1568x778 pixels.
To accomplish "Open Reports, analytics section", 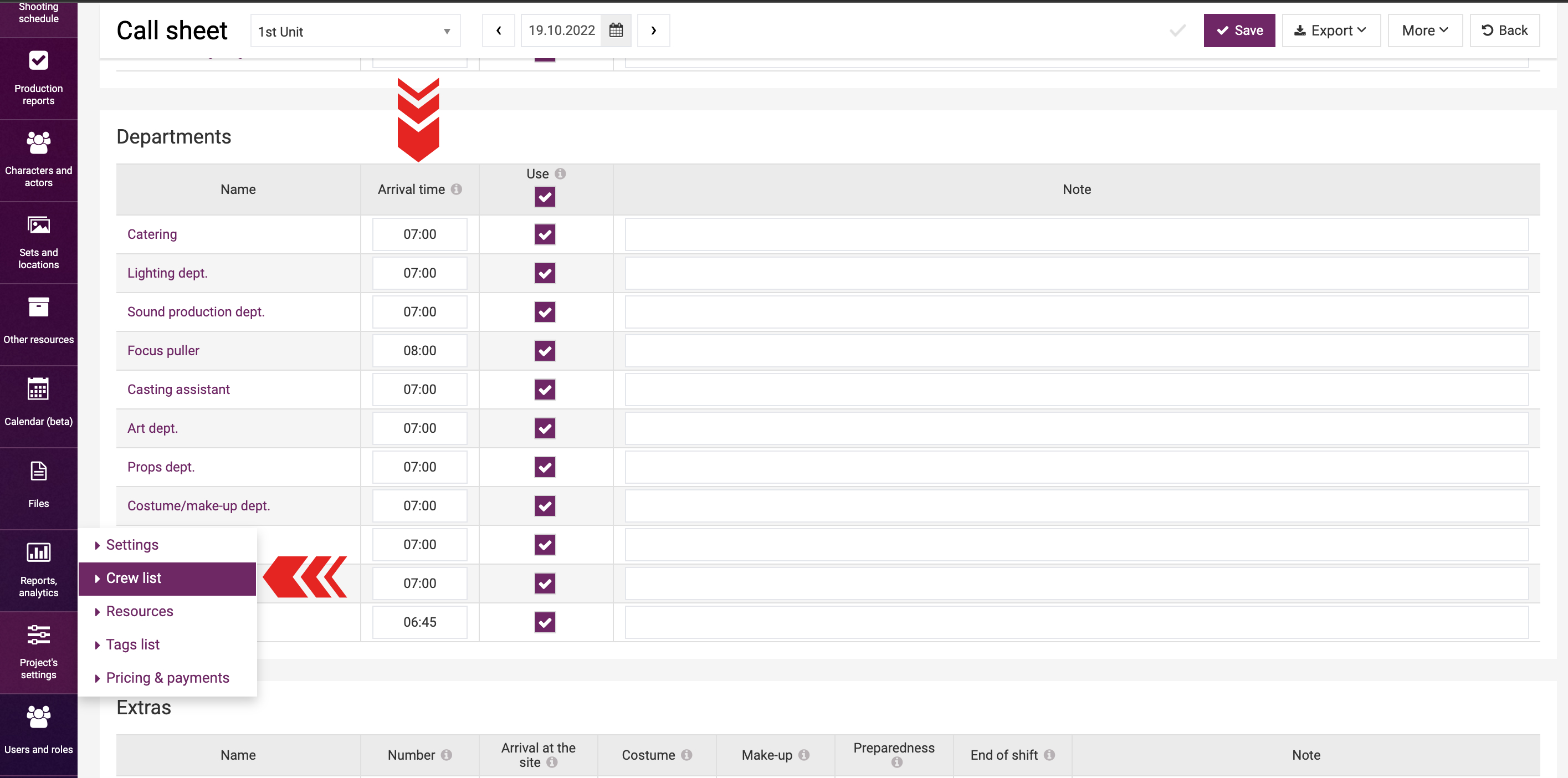I will [x=38, y=570].
